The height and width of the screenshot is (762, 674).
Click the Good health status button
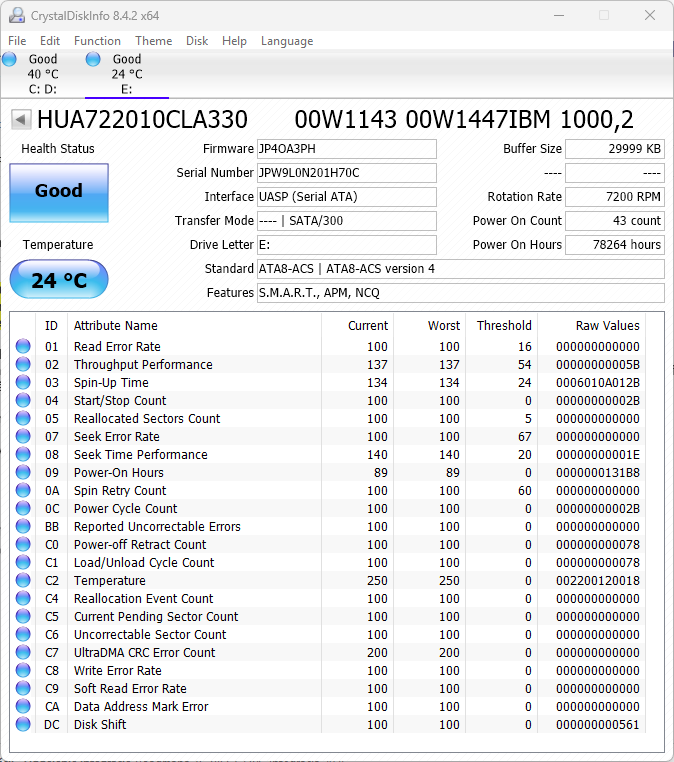(x=59, y=193)
